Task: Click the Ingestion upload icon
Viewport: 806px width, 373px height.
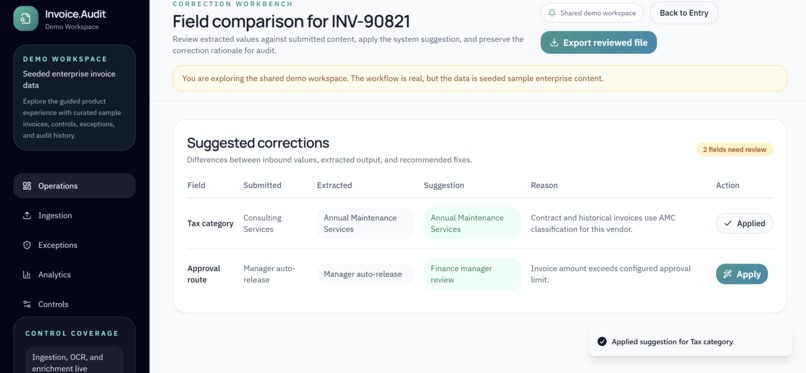Action: click(x=27, y=216)
